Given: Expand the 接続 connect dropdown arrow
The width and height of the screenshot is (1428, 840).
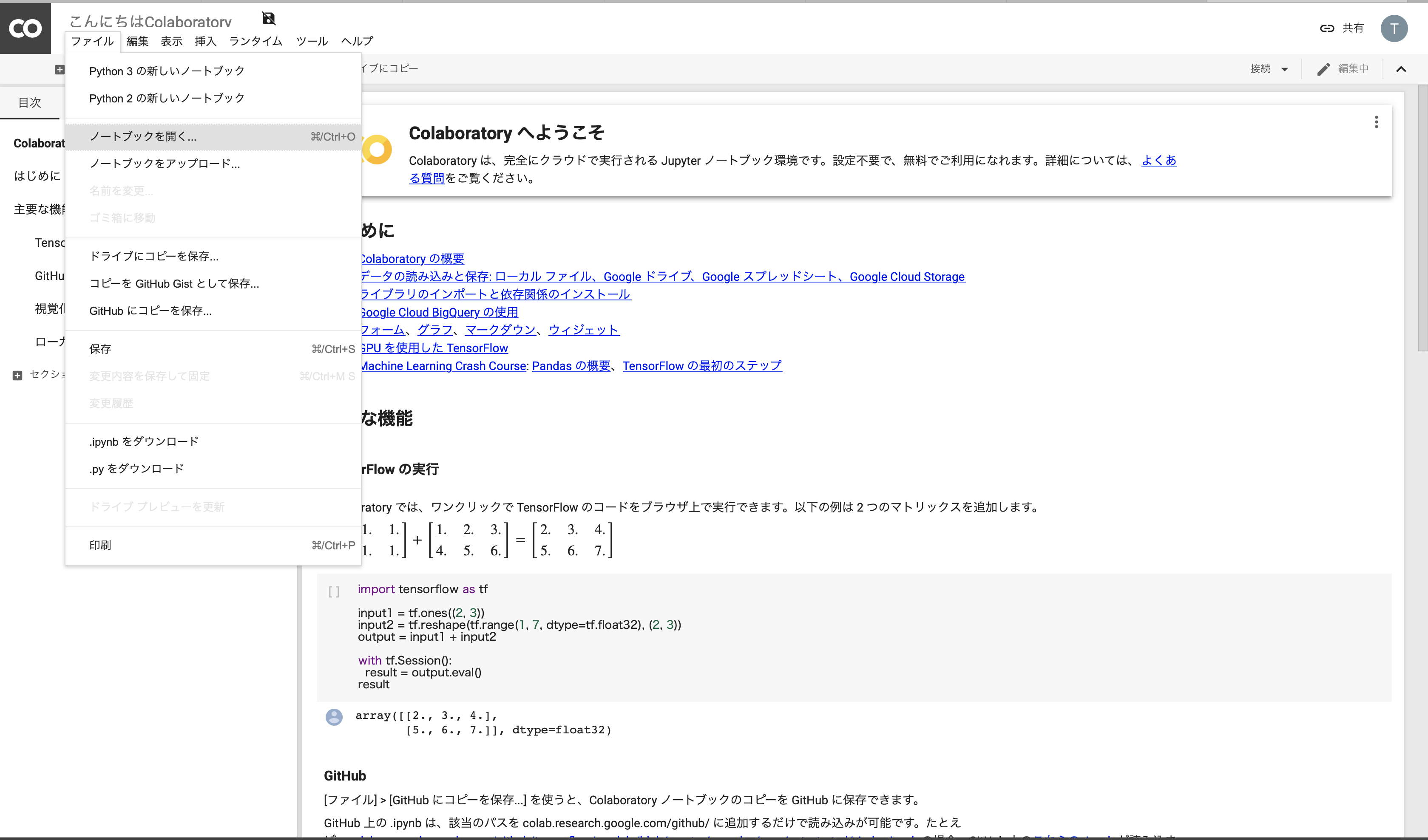Looking at the screenshot, I should (x=1285, y=69).
